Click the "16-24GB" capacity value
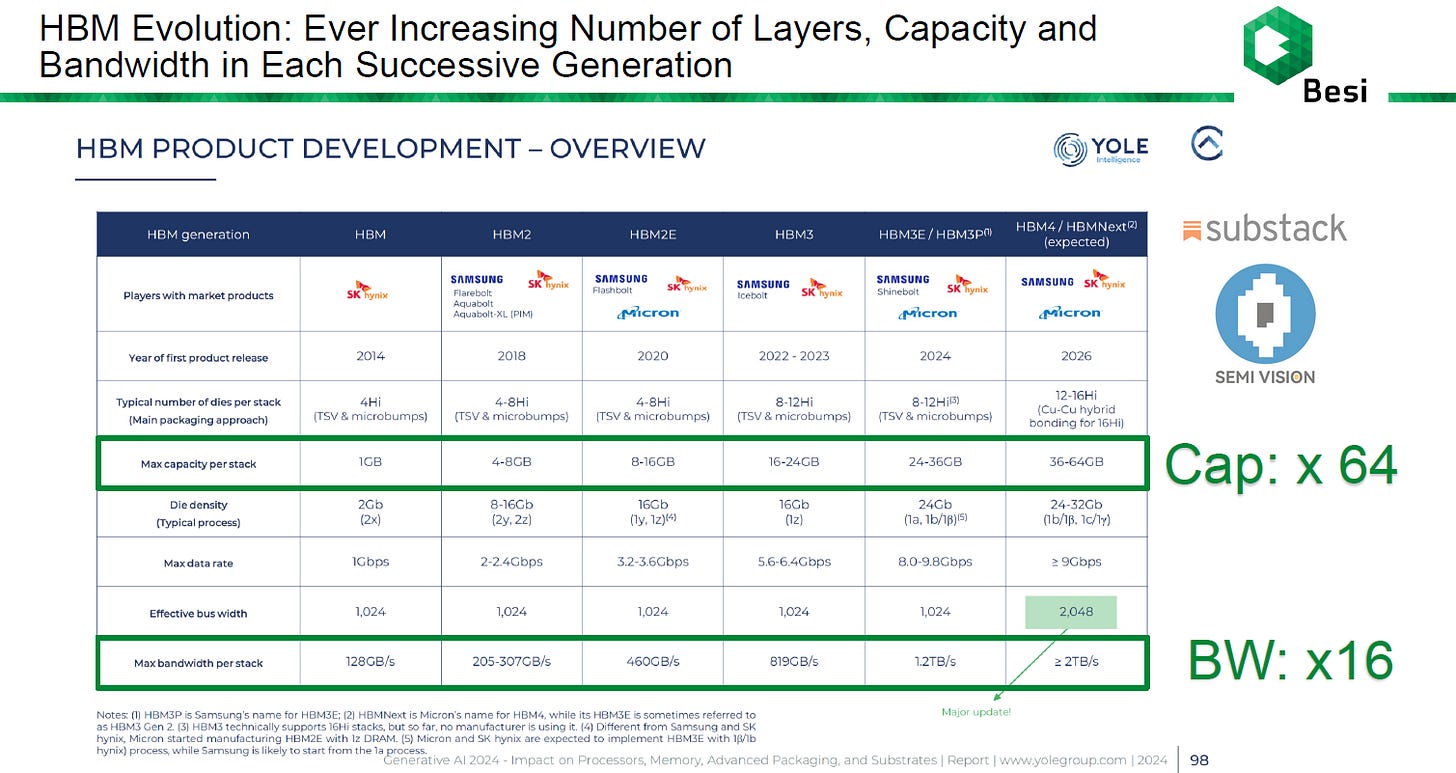The width and height of the screenshot is (1456, 773). 794,463
